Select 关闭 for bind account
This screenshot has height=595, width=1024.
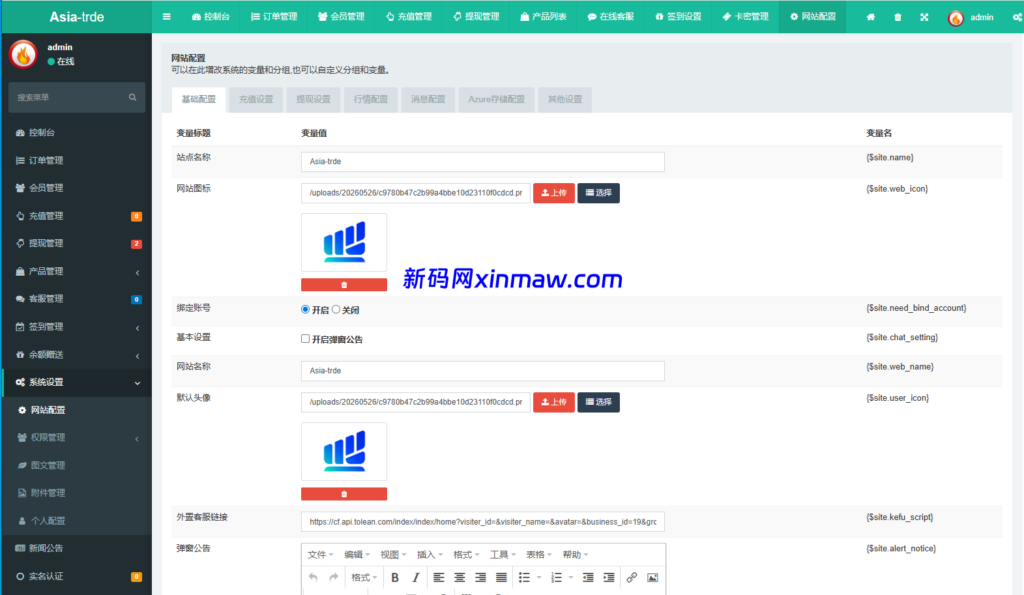[x=336, y=310]
